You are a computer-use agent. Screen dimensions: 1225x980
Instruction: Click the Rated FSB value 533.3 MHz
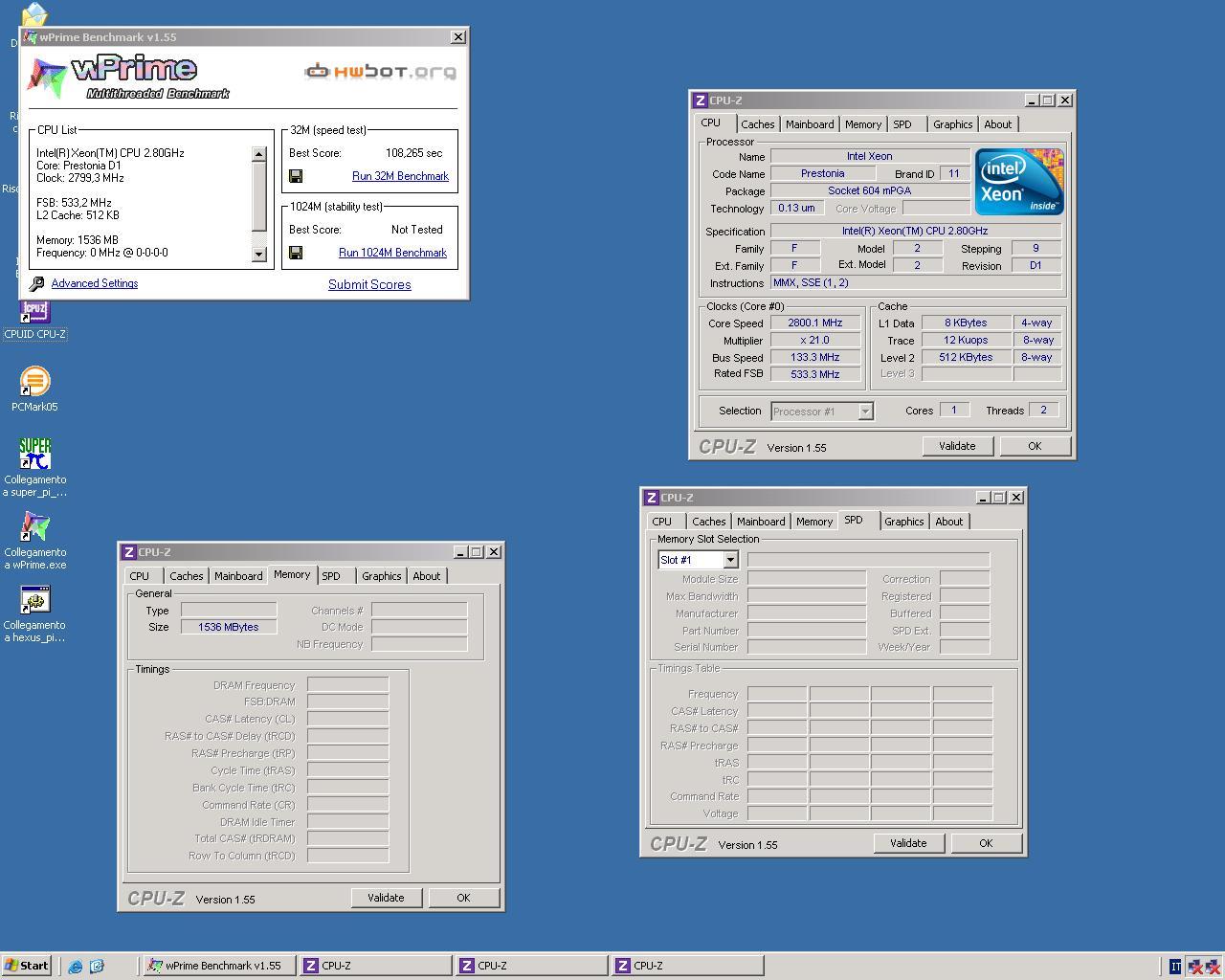[x=814, y=374]
